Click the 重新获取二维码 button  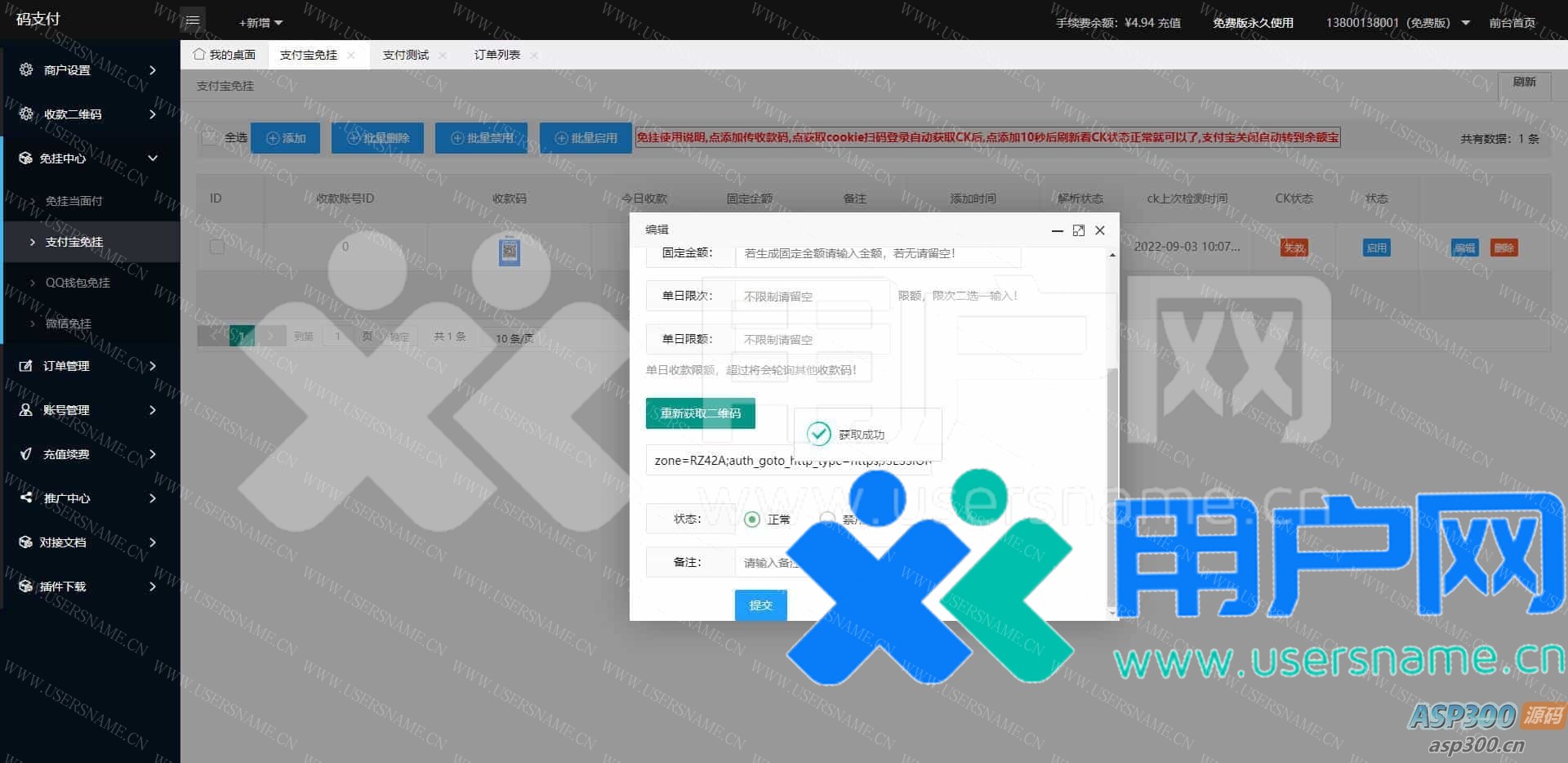[x=700, y=413]
